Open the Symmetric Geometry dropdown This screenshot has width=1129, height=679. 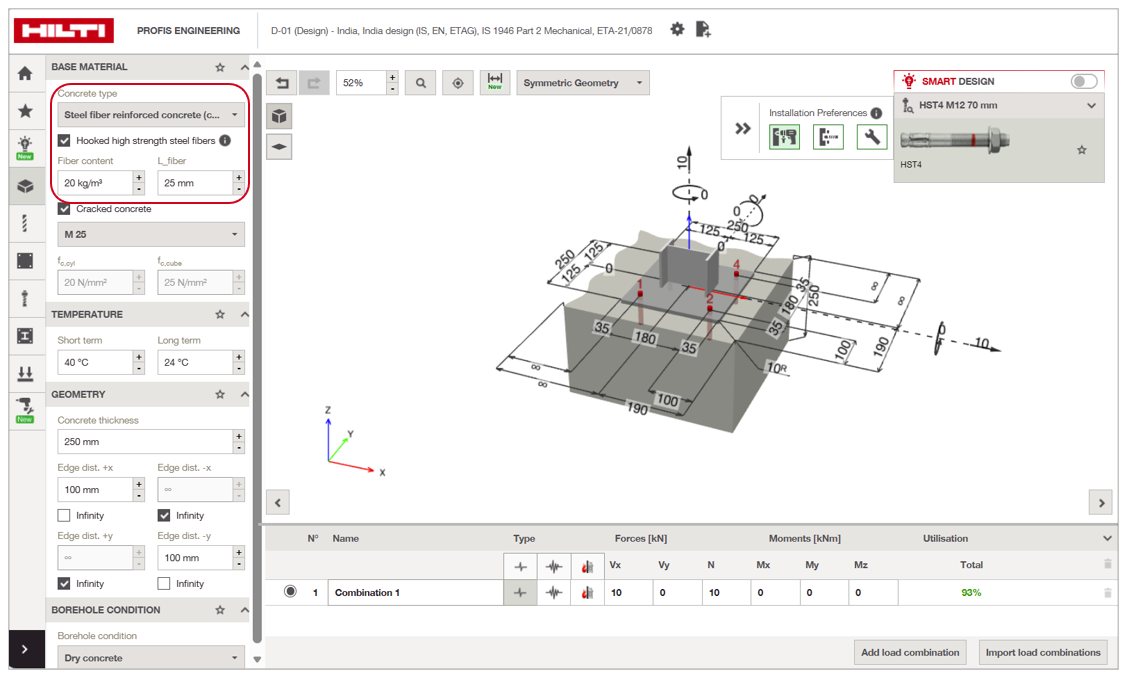[583, 83]
